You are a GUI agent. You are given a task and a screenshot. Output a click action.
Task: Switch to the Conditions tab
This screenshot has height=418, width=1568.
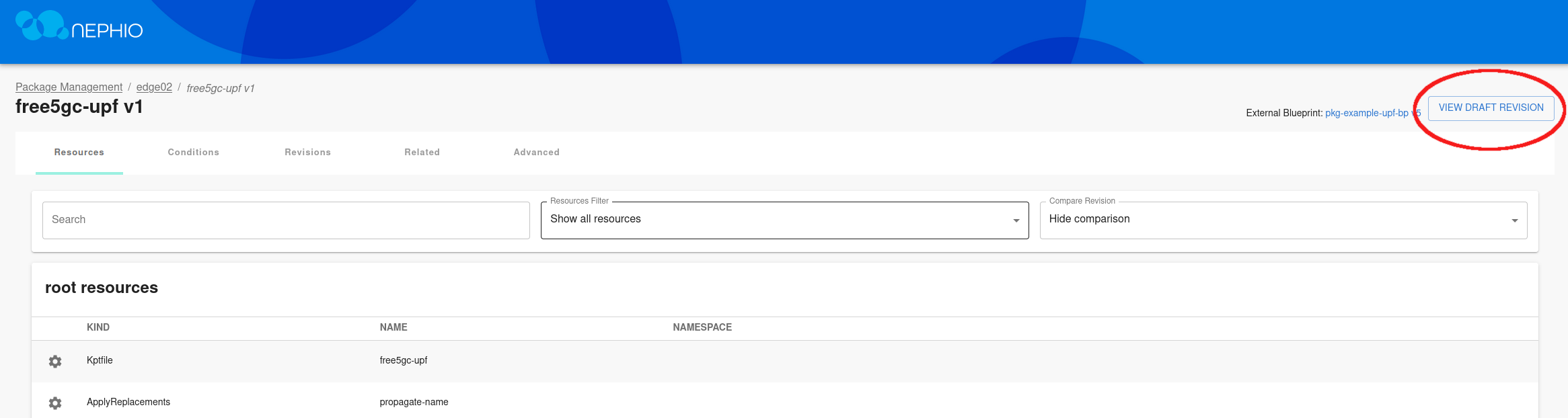pyautogui.click(x=193, y=153)
